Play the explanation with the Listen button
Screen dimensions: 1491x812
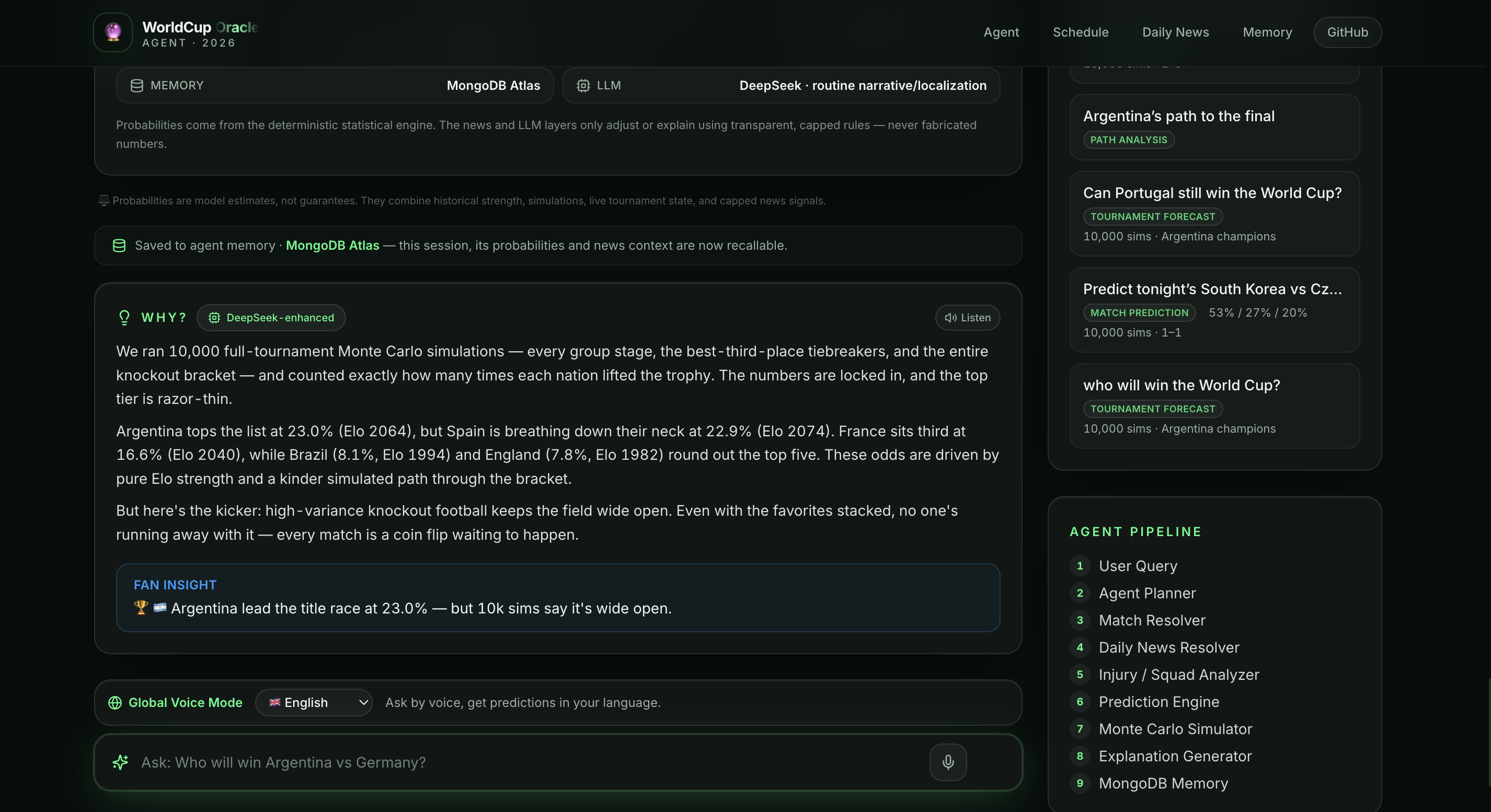(x=968, y=318)
